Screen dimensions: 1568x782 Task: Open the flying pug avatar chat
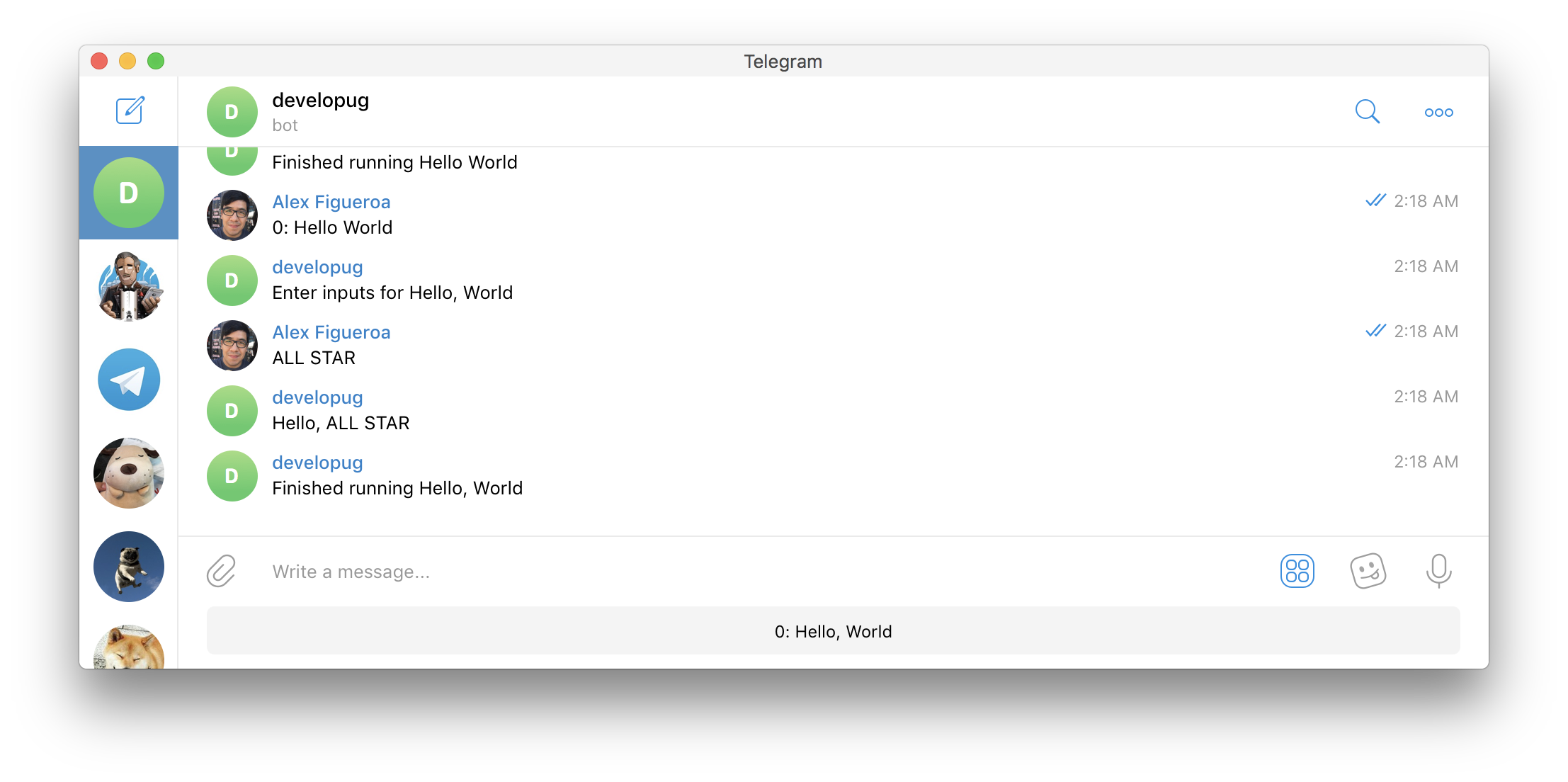coord(129,567)
